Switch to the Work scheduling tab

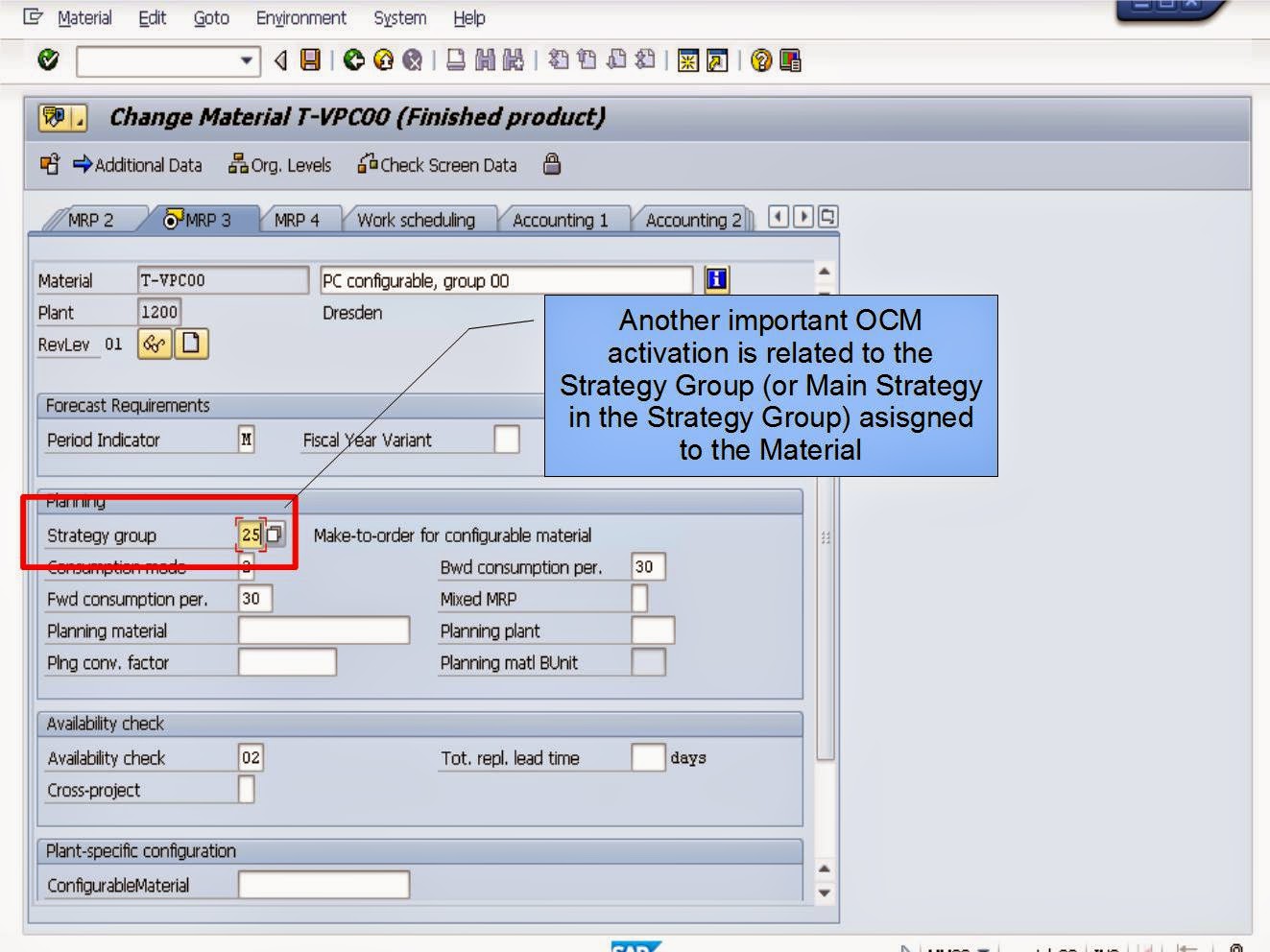[x=418, y=220]
